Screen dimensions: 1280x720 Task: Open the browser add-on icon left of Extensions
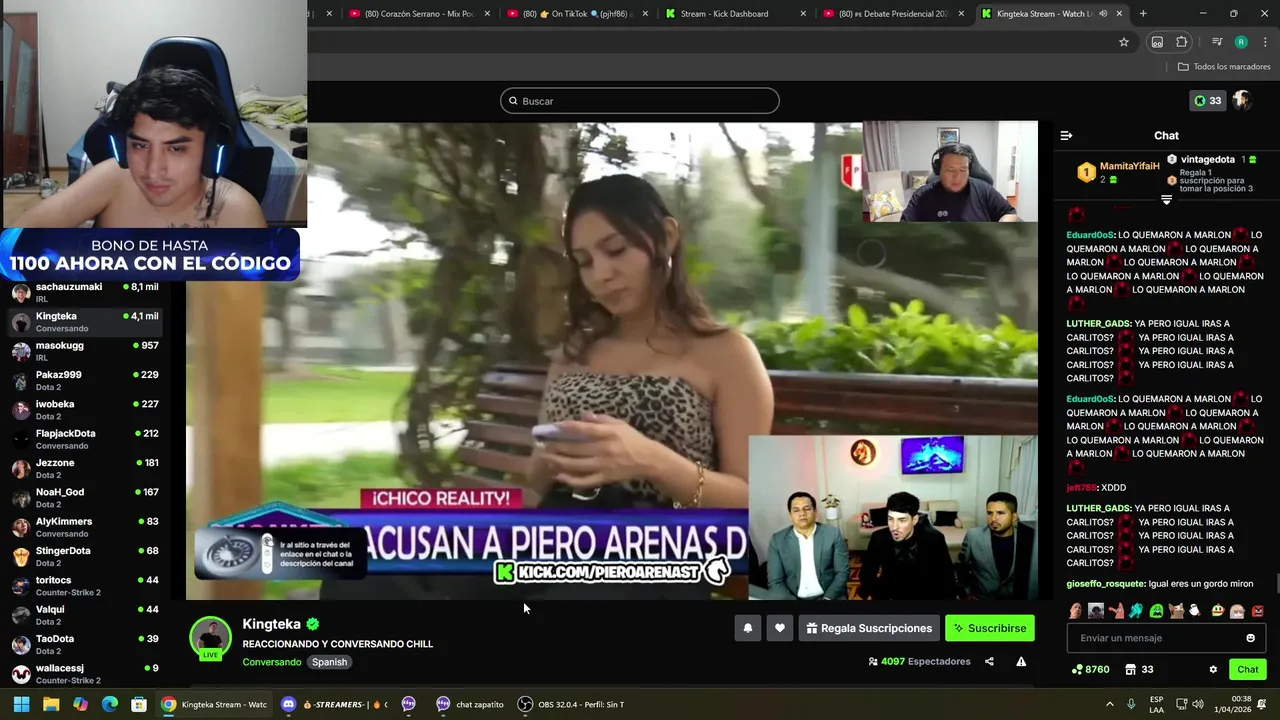(x=1157, y=42)
